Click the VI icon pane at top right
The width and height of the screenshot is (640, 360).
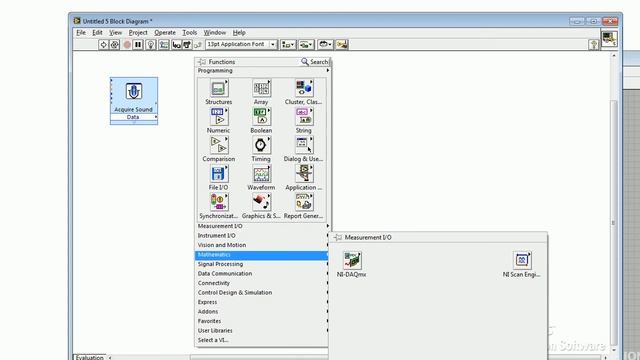tap(609, 39)
